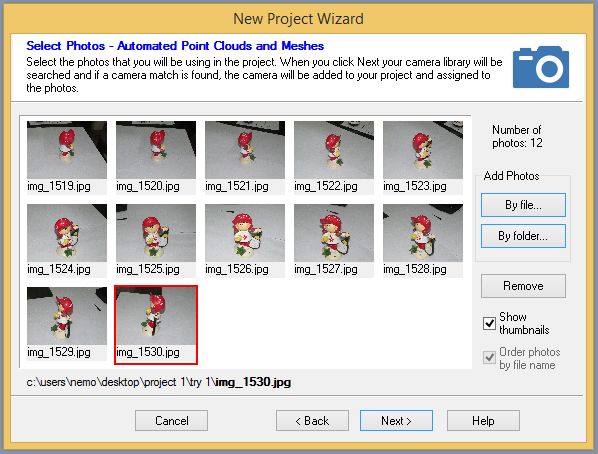Select thumbnail img_1524.jpg
Screen dimensions: 598x454
tap(67, 240)
